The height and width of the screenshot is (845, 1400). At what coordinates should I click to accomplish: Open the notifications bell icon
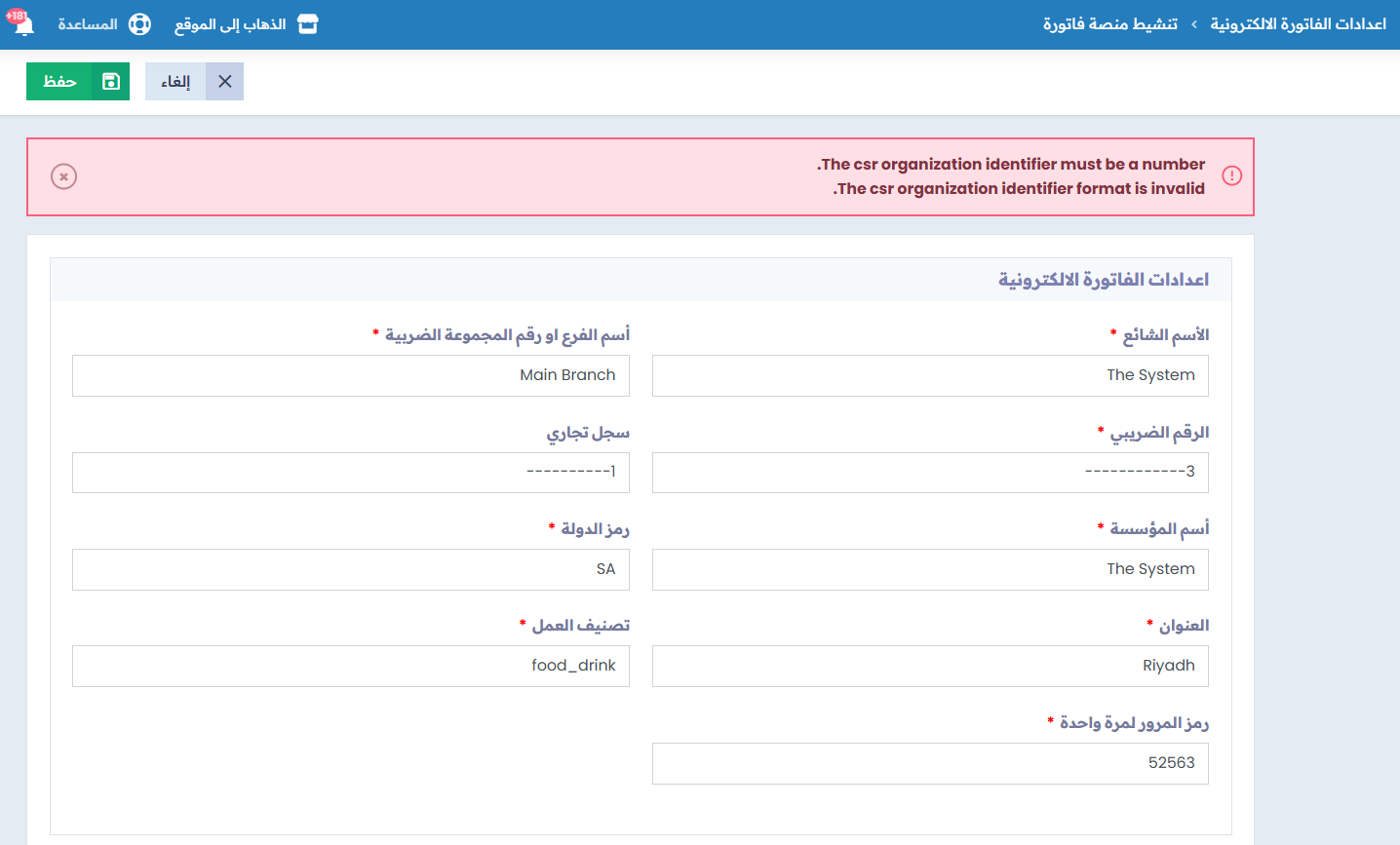[x=23, y=25]
